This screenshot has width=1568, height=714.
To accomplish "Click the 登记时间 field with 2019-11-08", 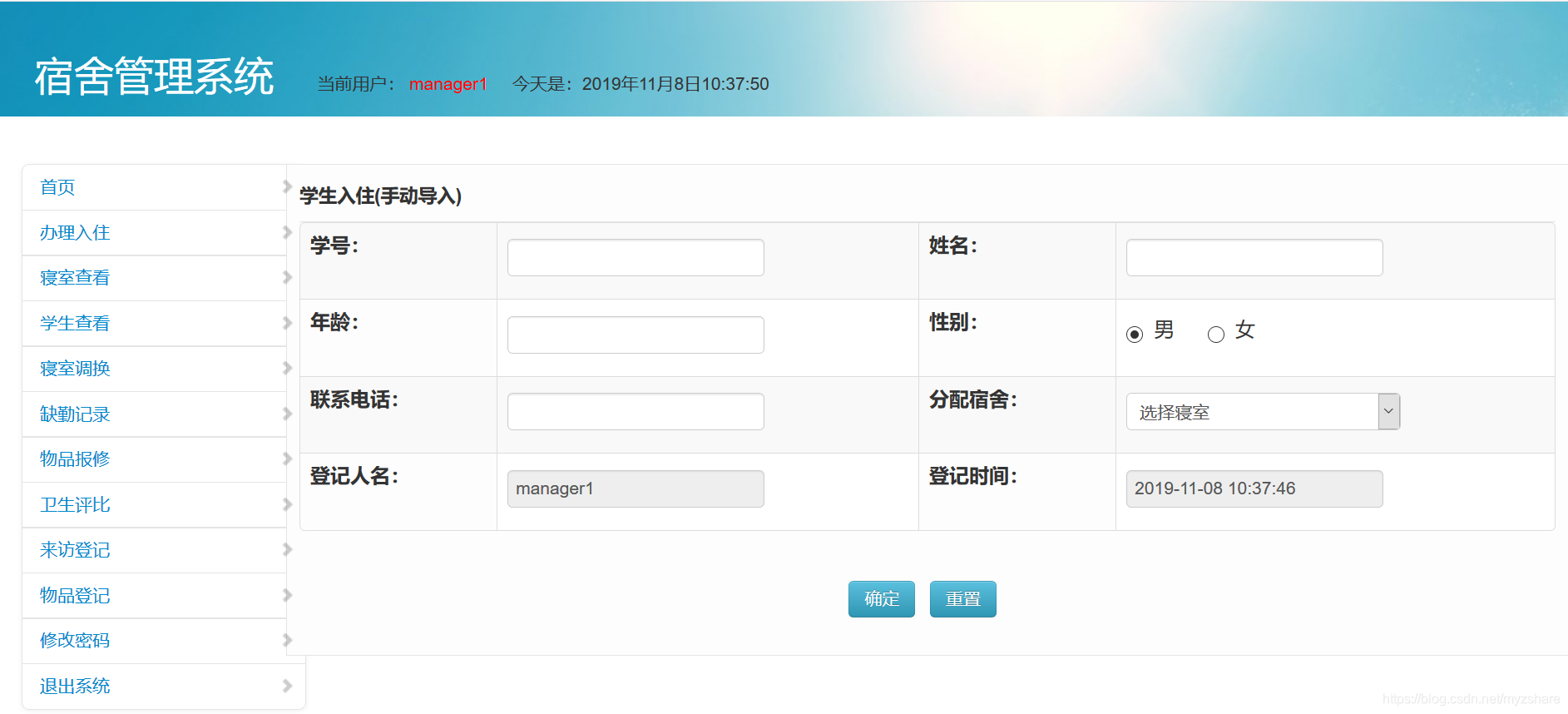I will pos(1254,488).
